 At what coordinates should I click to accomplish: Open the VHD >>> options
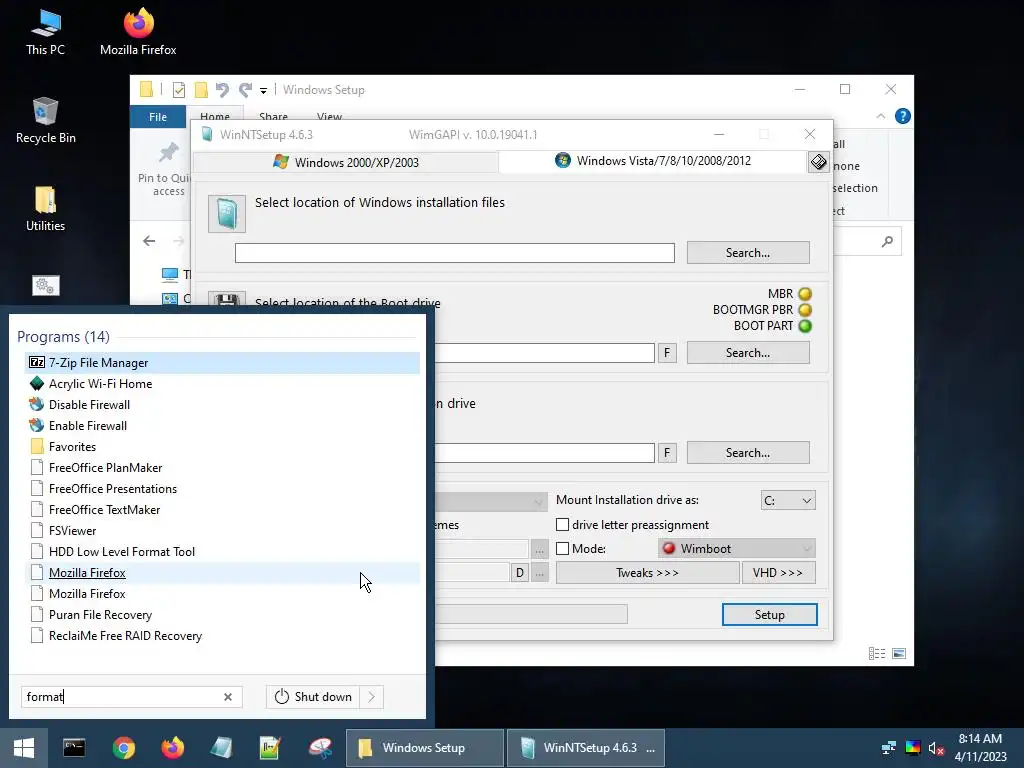point(778,573)
